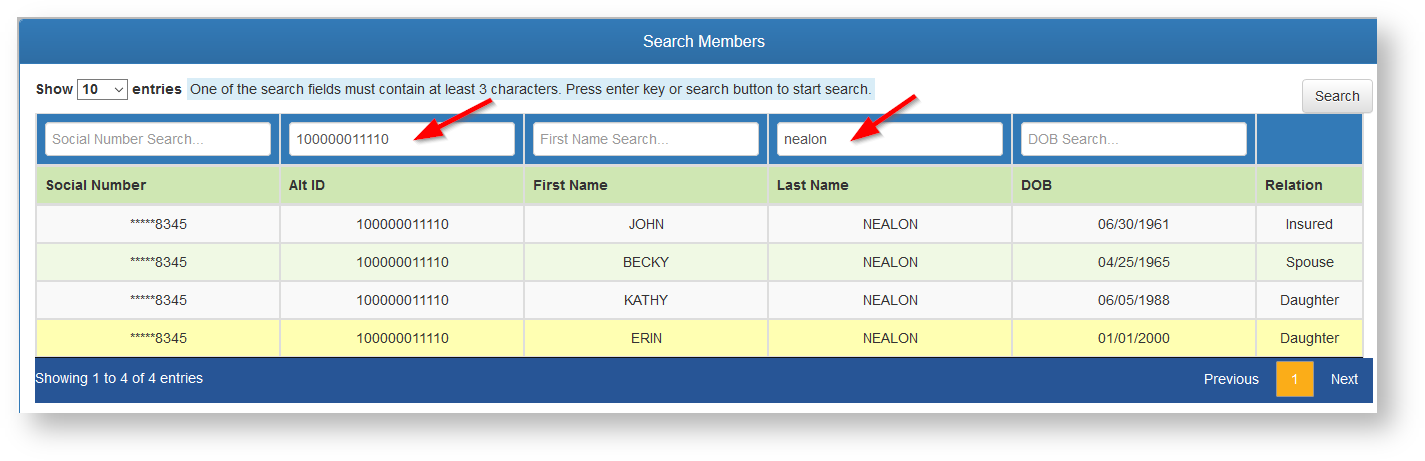The width and height of the screenshot is (1425, 461).
Task: Focus the First Name Search field
Action: 646,139
